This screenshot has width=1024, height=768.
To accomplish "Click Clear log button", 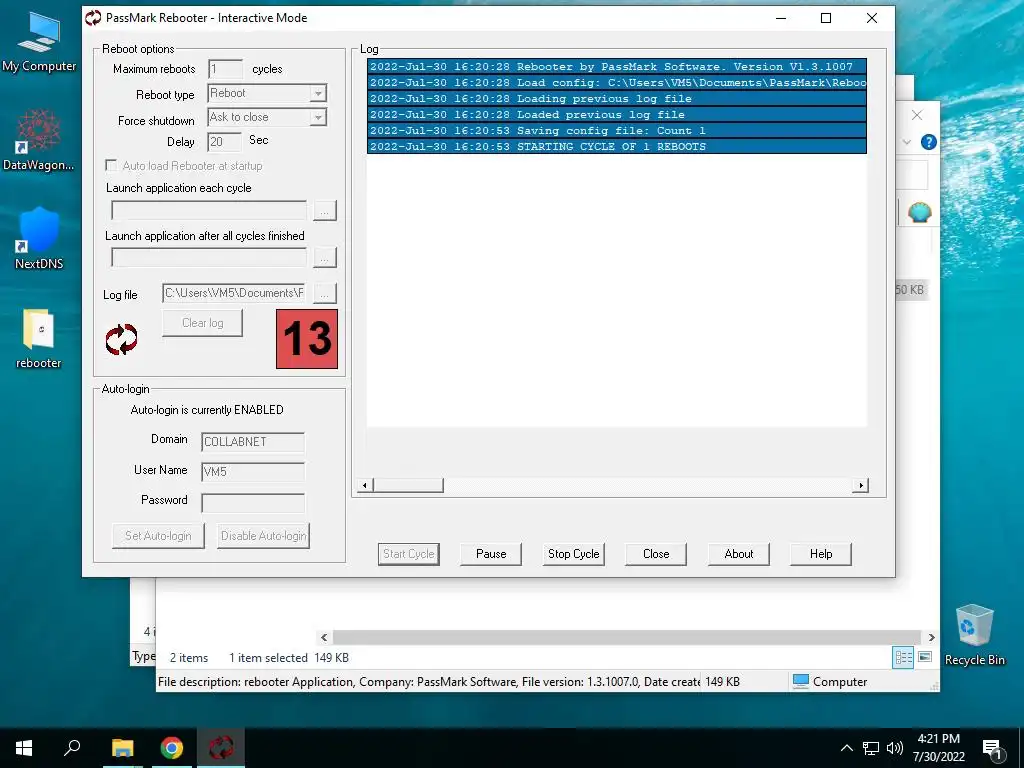I will [x=202, y=323].
